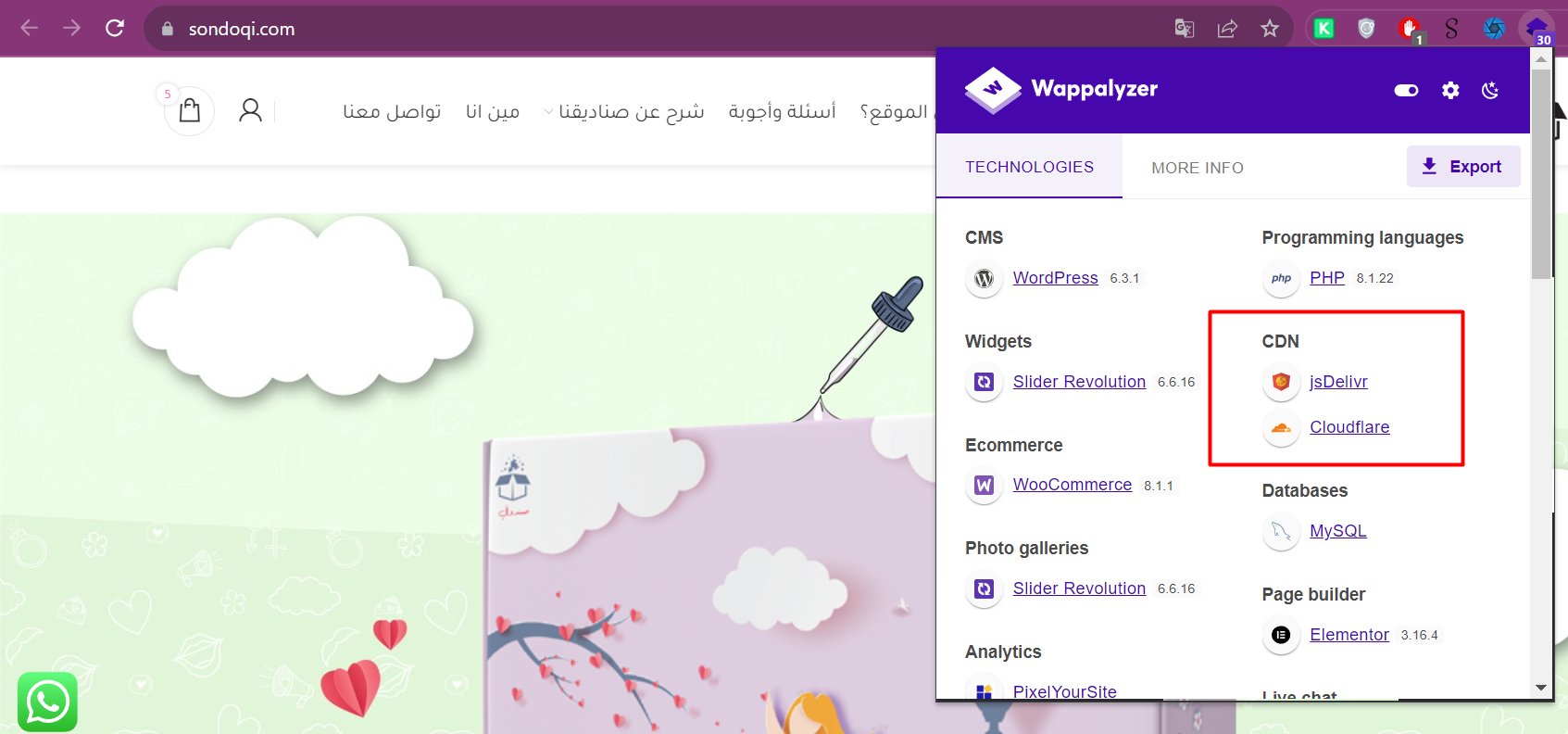Click the CMS category heading
The image size is (1568, 734).
[x=984, y=237]
